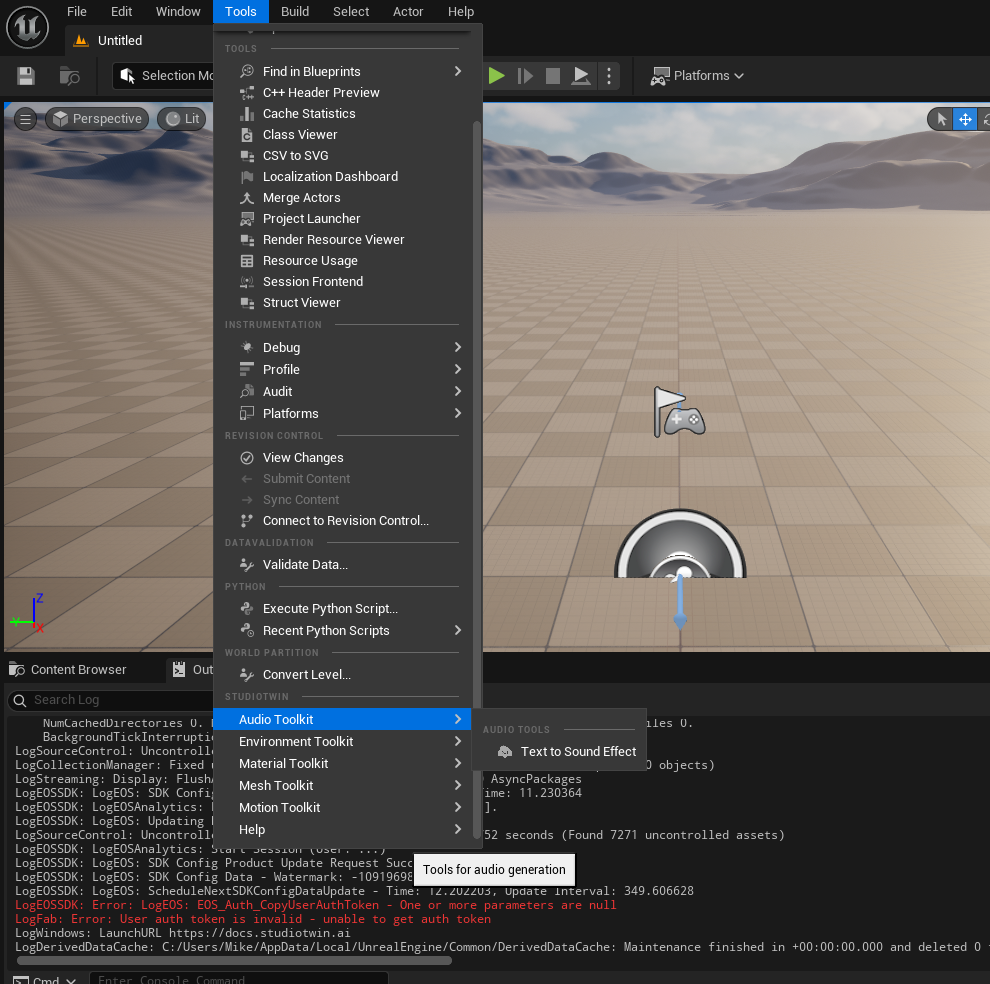
Task: Switch to the Untitled level tab
Action: 119,40
